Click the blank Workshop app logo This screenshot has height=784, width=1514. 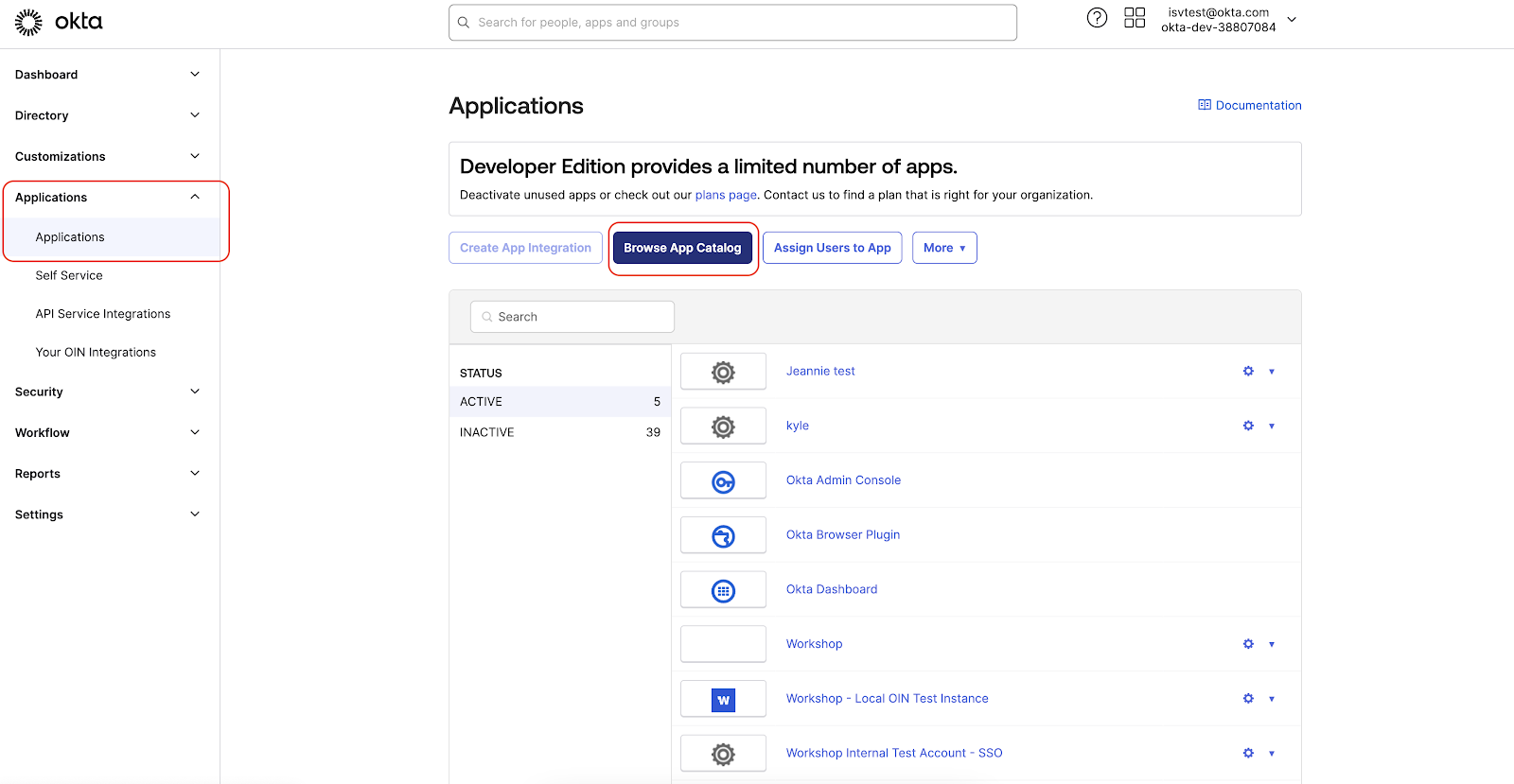[723, 644]
